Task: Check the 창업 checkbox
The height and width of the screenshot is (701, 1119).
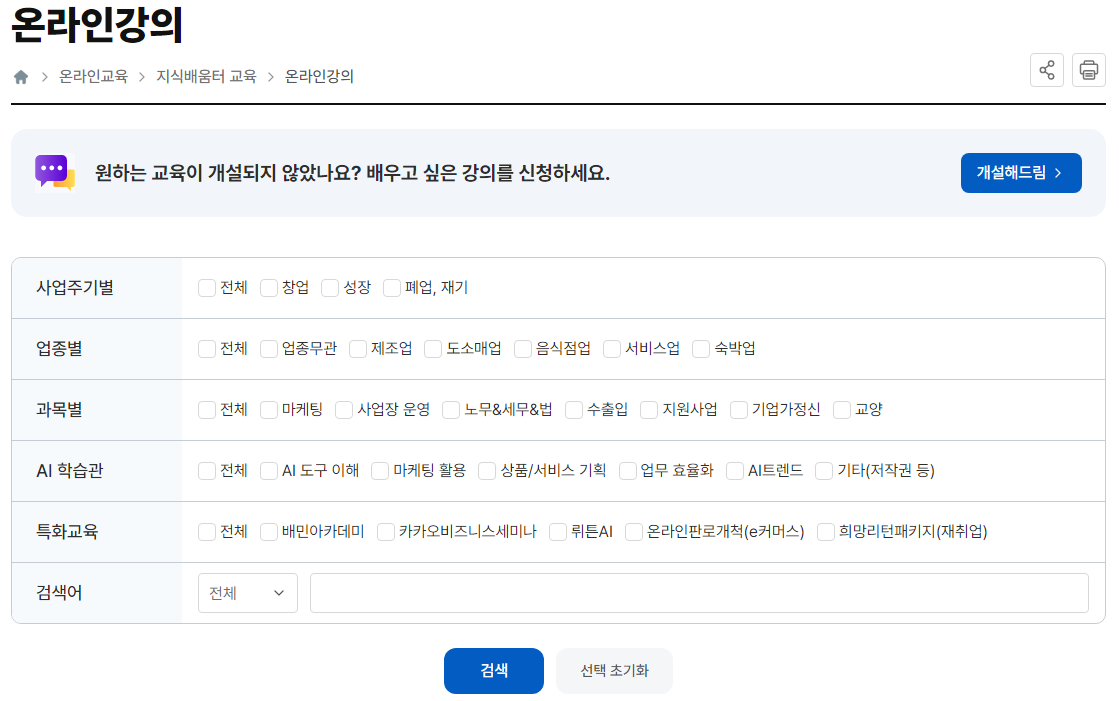Action: [x=269, y=288]
